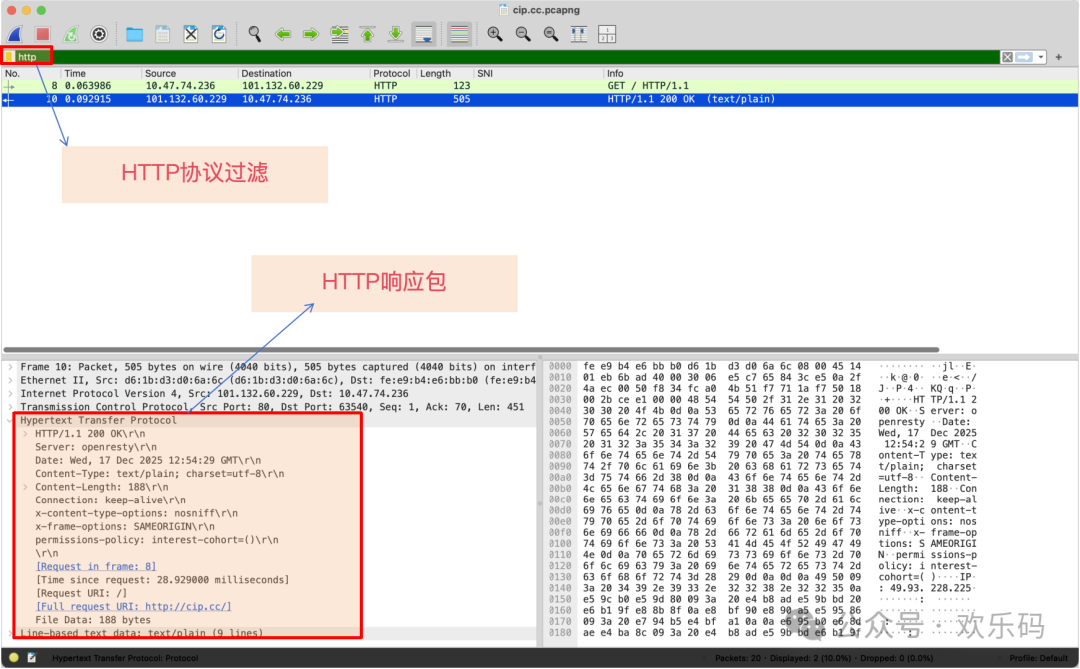Zoom in on packet text with the plus magnifier

(x=495, y=33)
